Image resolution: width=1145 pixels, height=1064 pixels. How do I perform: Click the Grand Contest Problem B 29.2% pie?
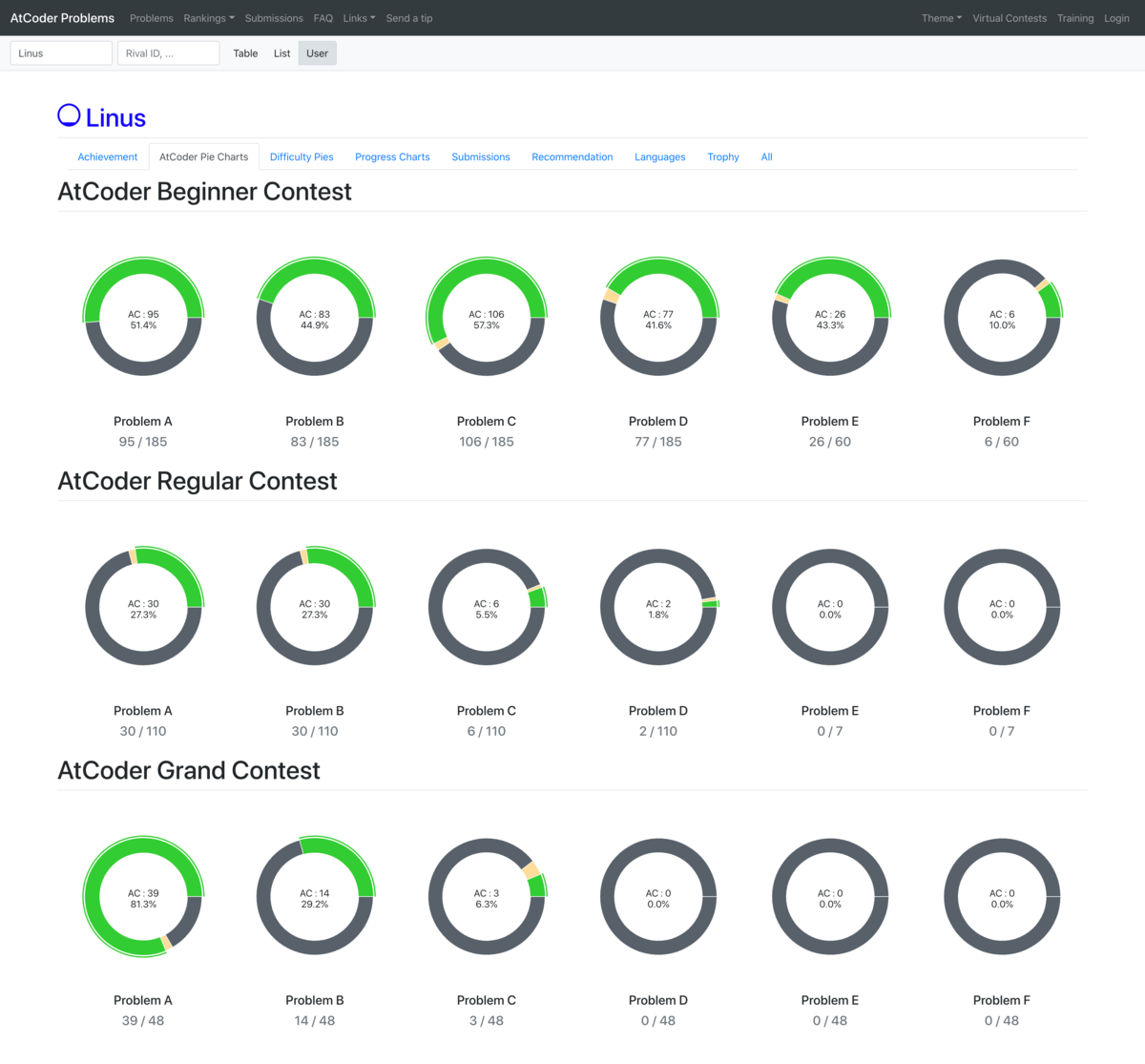point(315,897)
